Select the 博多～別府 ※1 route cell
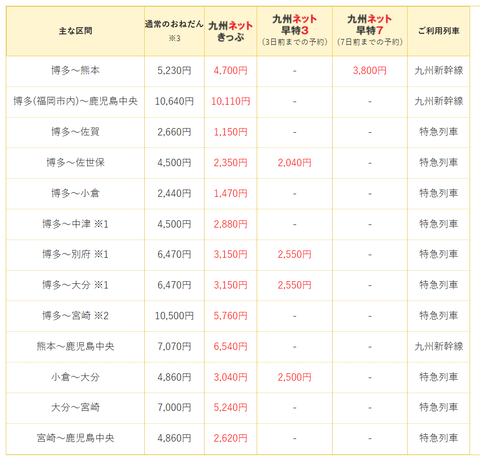 click(x=75, y=254)
